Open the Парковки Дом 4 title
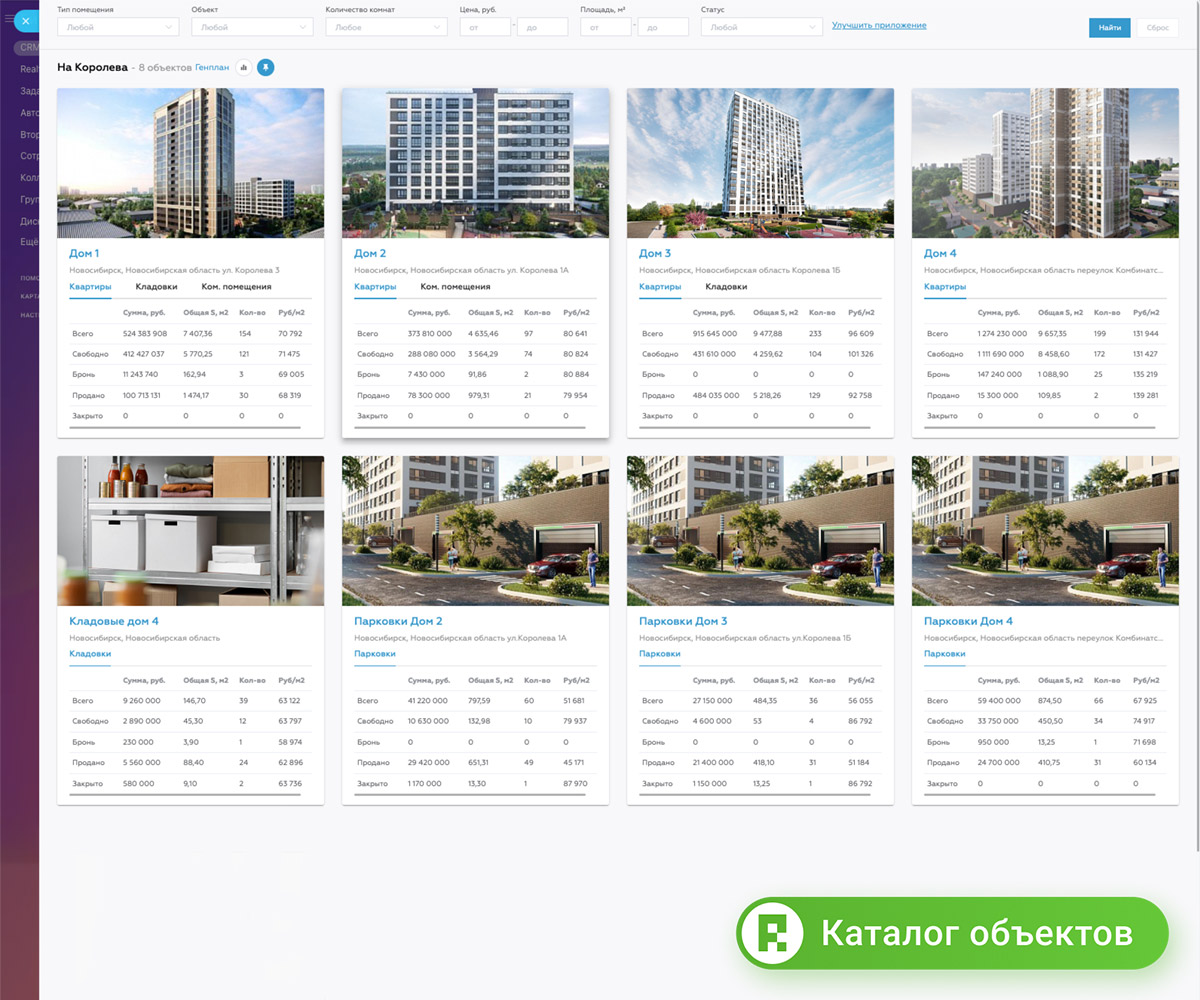The image size is (1200, 1000). (968, 621)
